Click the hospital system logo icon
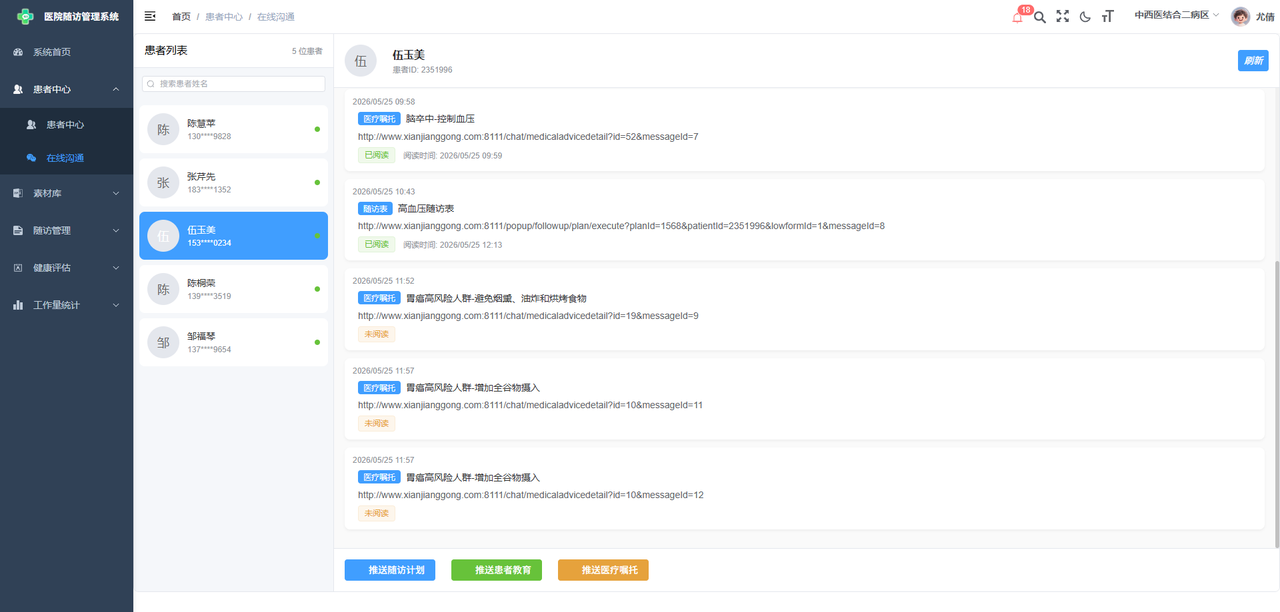The width and height of the screenshot is (1280, 612). (x=24, y=16)
